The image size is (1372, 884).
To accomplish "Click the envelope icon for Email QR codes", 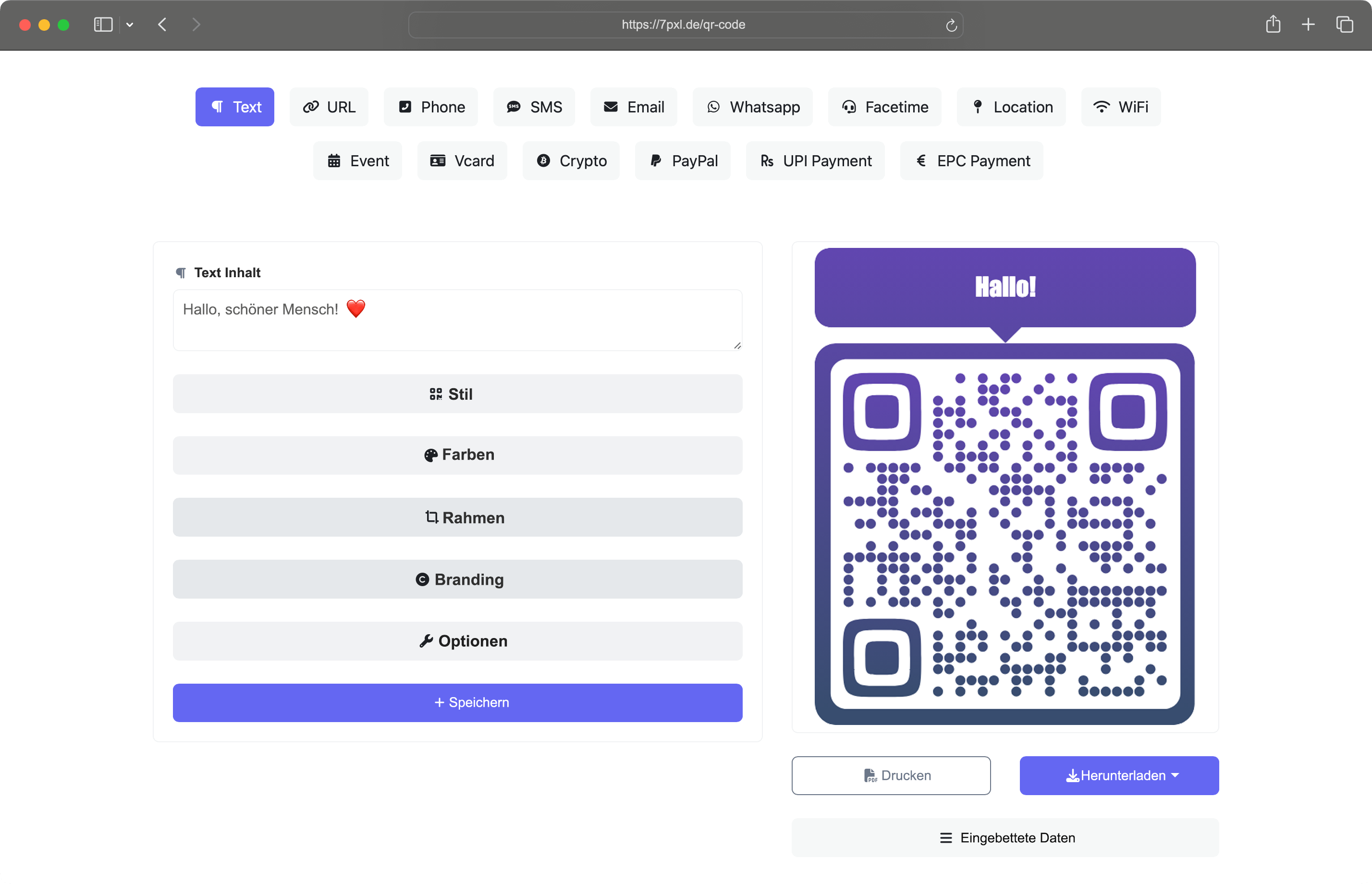I will pos(610,107).
